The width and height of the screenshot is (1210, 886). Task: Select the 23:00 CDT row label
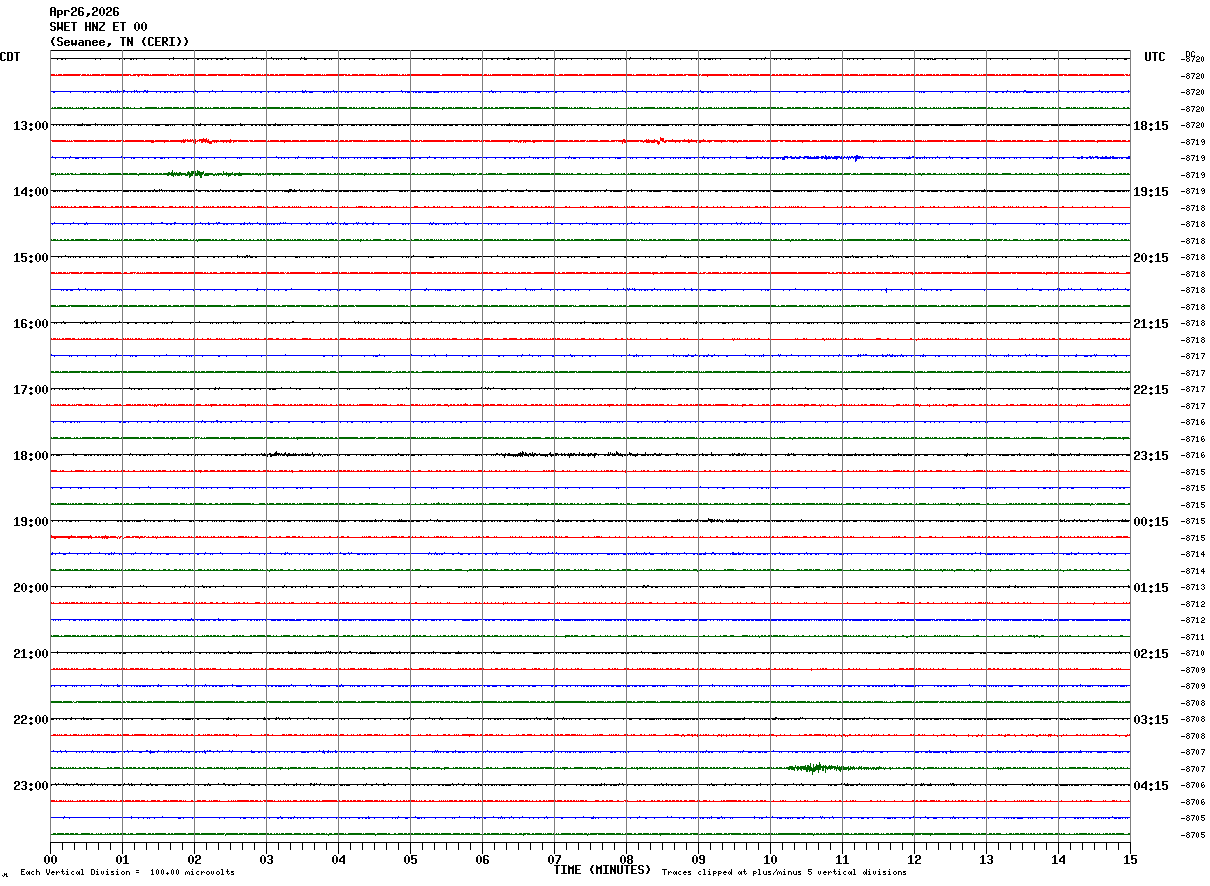pyautogui.click(x=30, y=786)
